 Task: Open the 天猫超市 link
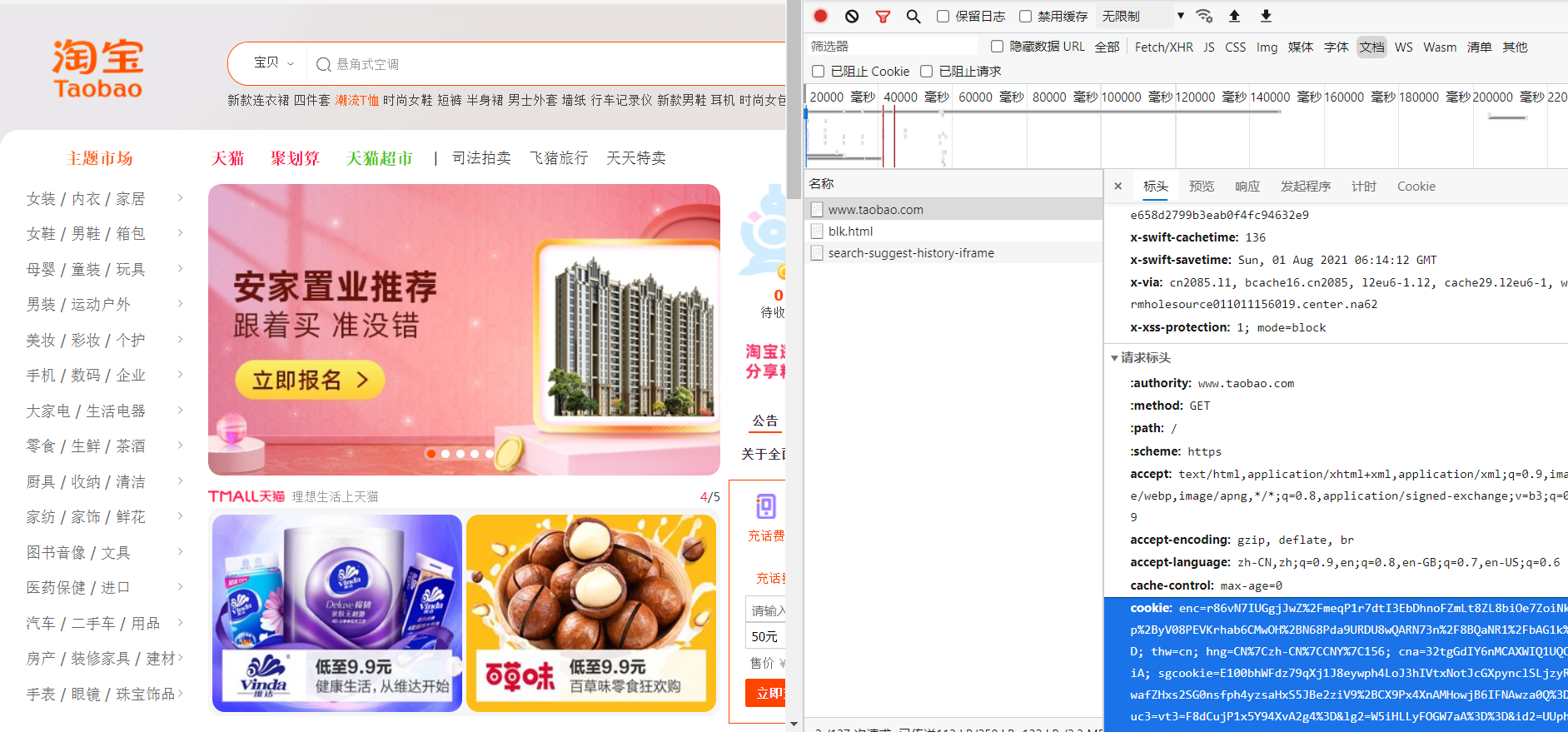coord(379,158)
